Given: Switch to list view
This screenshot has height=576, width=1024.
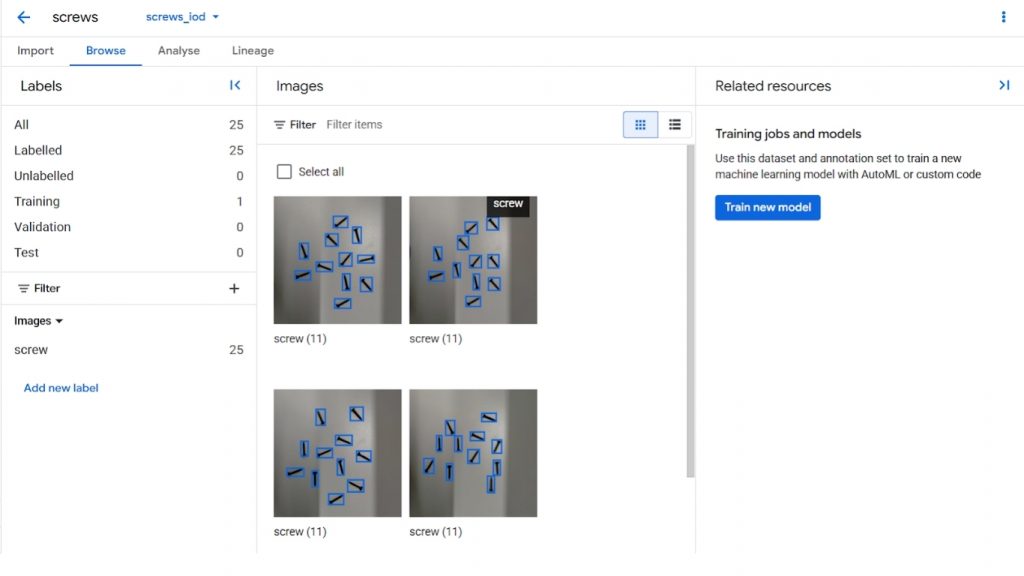Looking at the screenshot, I should click(675, 125).
